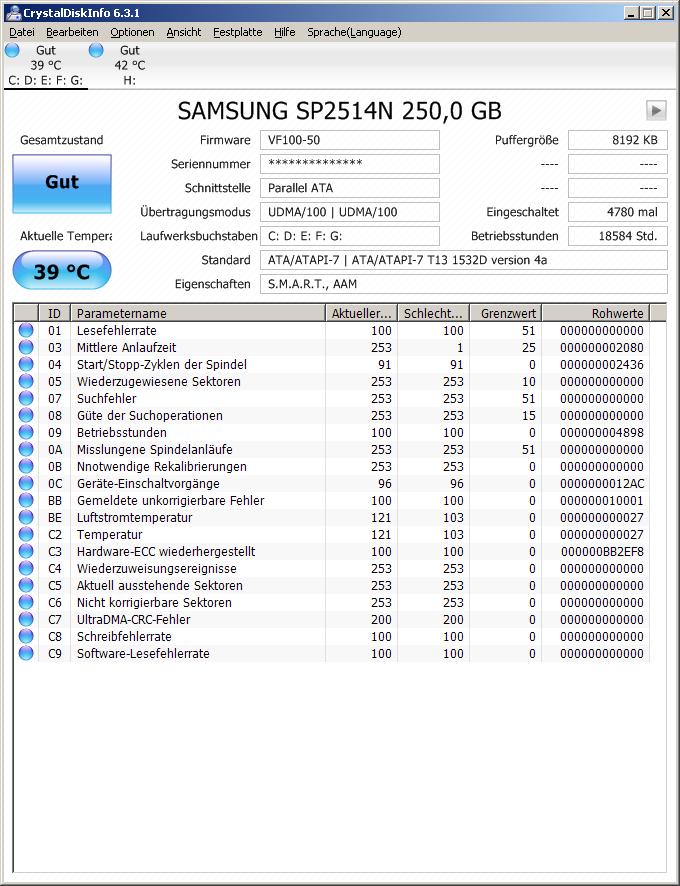Select the Lesefehlerrate parameter name
The height and width of the screenshot is (886, 680).
(x=116, y=331)
